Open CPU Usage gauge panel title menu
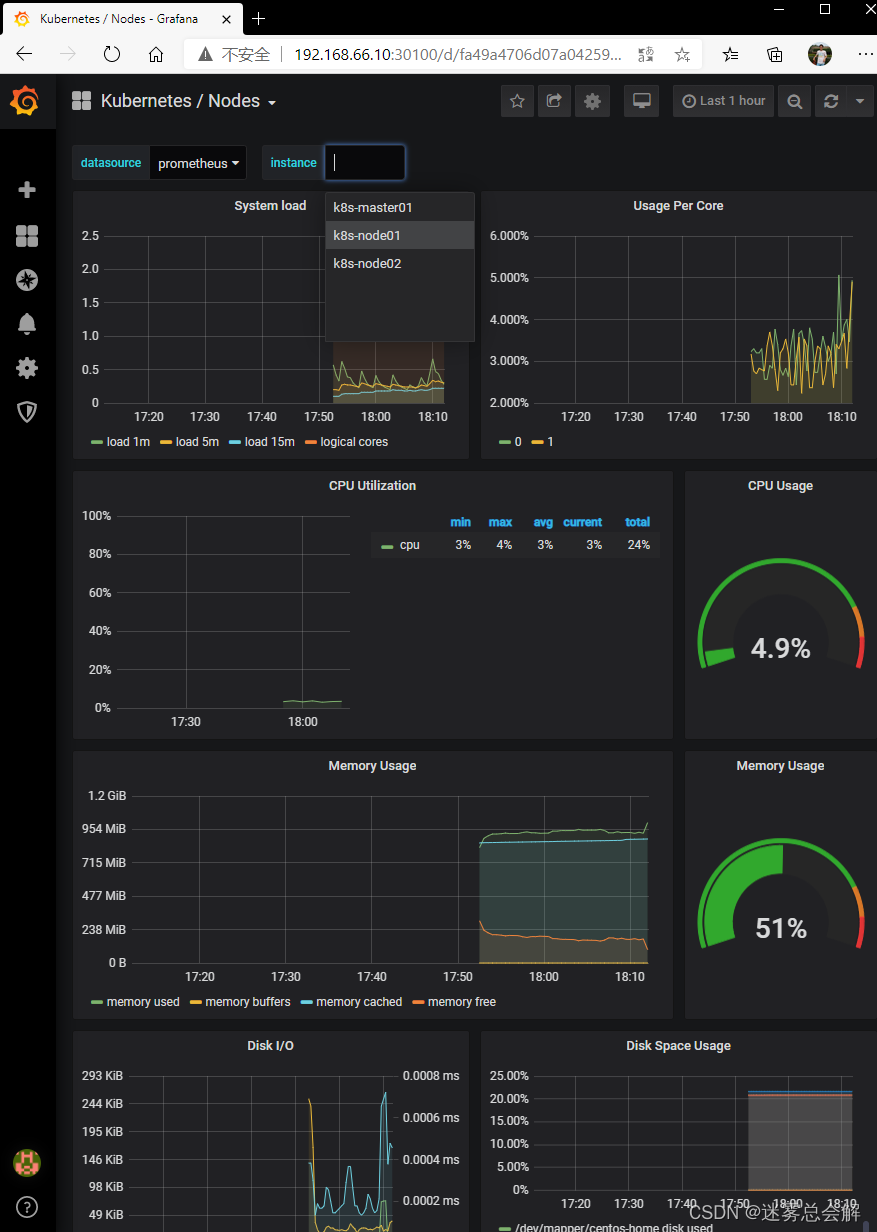The height and width of the screenshot is (1232, 877). point(780,486)
